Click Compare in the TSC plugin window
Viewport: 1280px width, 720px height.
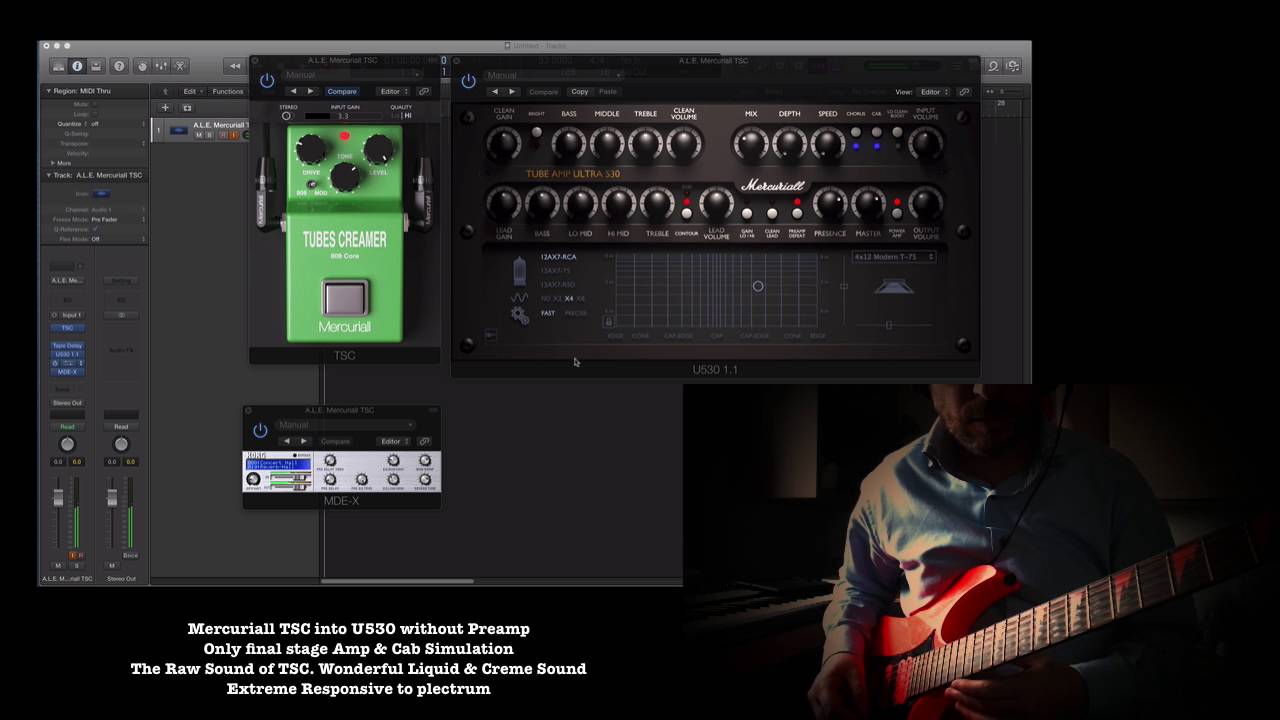[341, 91]
